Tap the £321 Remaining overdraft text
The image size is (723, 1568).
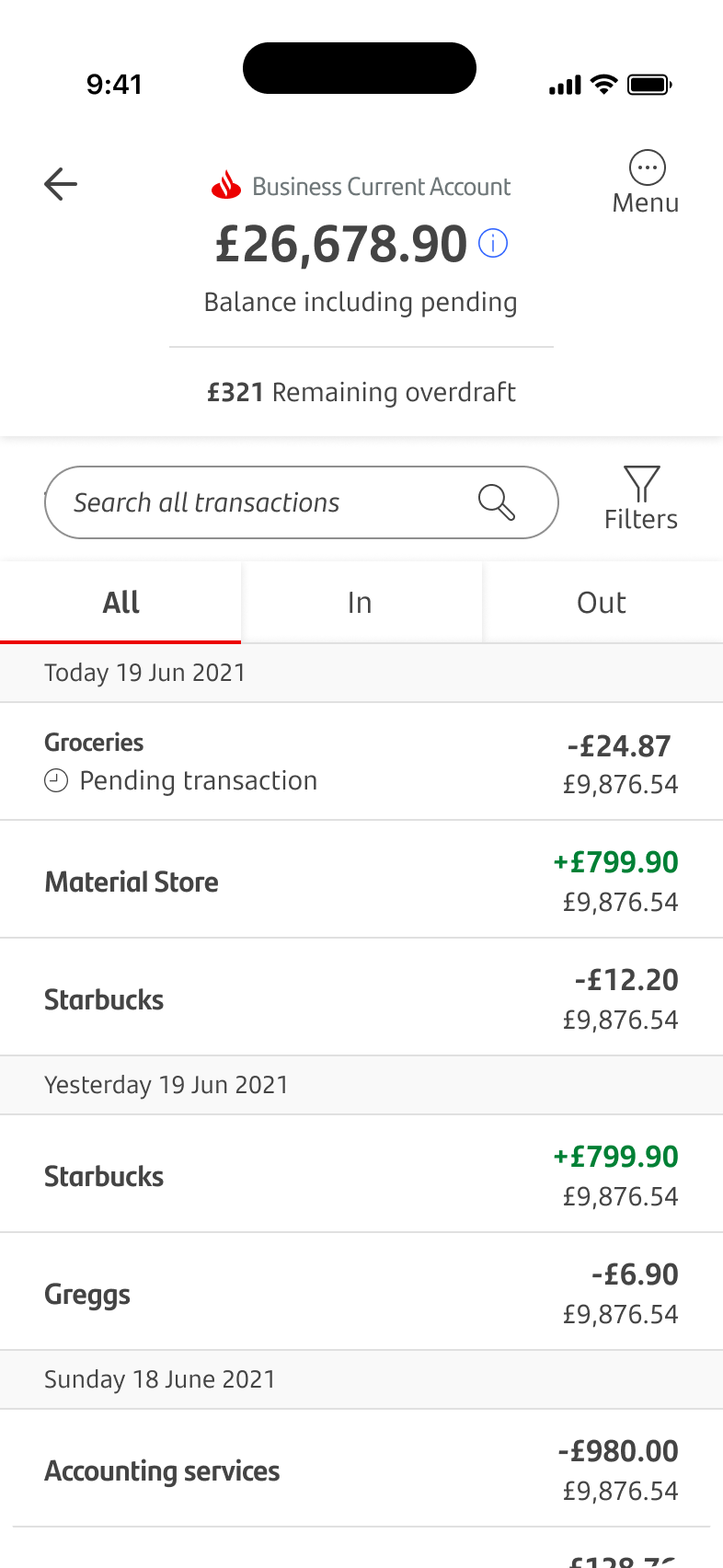(361, 393)
